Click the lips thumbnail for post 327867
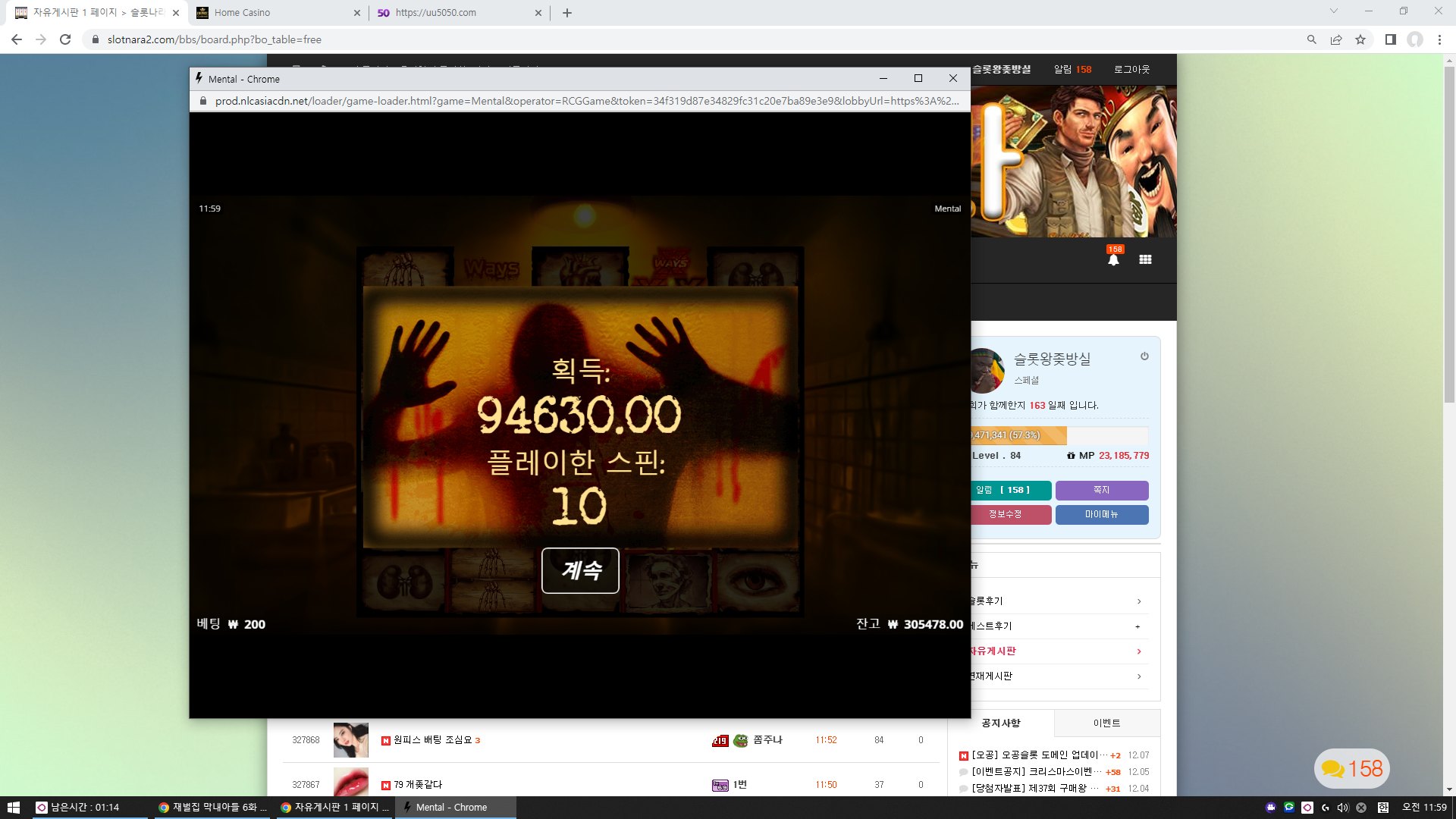1456x819 pixels. (x=351, y=782)
